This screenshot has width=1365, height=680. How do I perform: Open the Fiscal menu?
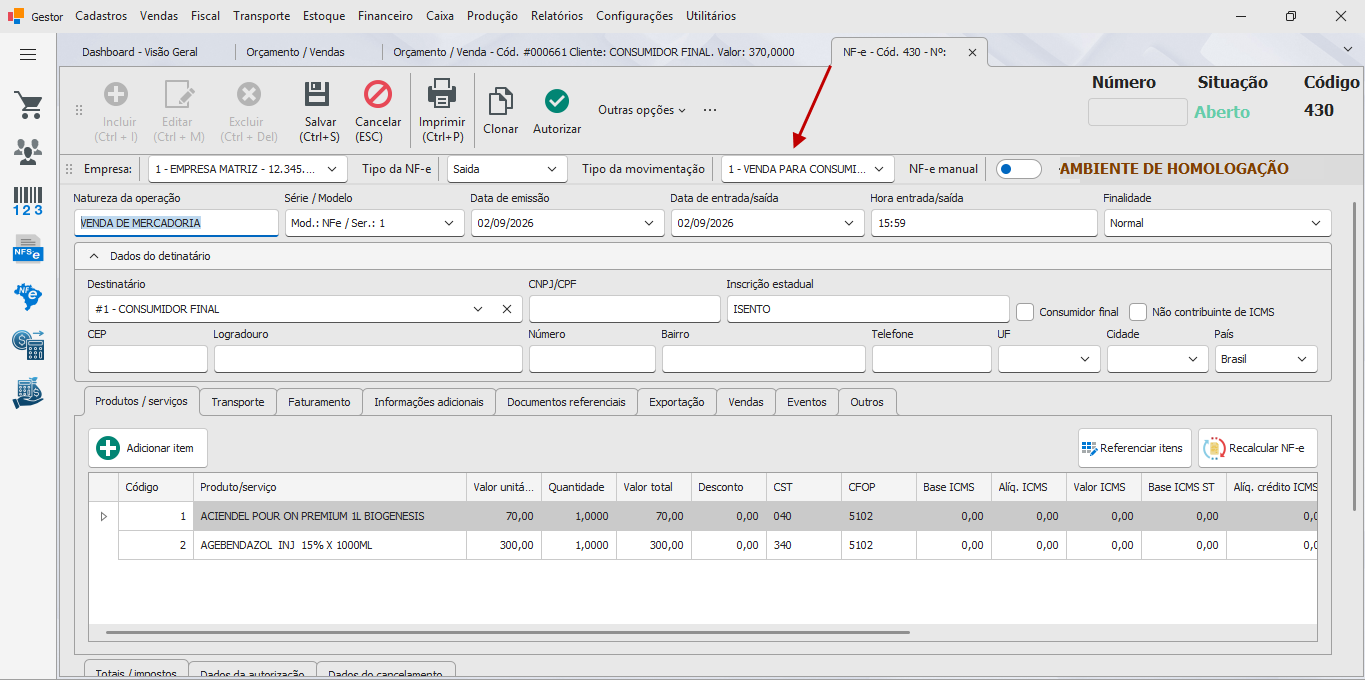pos(206,16)
